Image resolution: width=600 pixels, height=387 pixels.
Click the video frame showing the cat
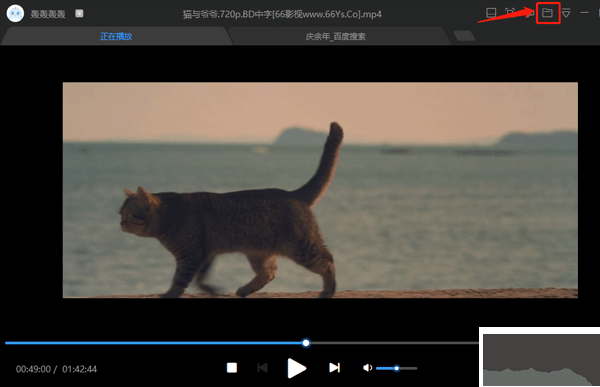(x=320, y=190)
